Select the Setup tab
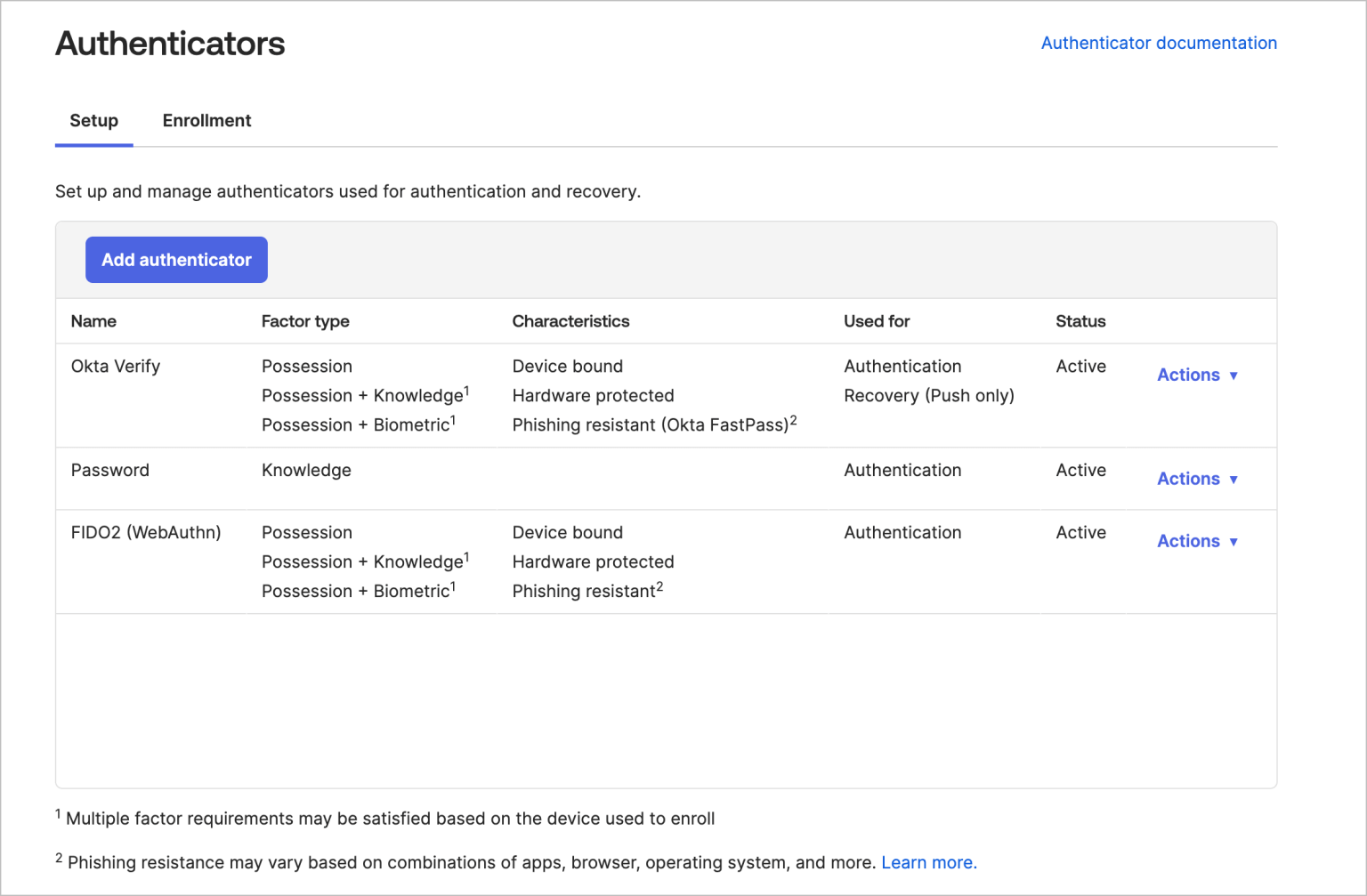1367x896 pixels. [93, 120]
